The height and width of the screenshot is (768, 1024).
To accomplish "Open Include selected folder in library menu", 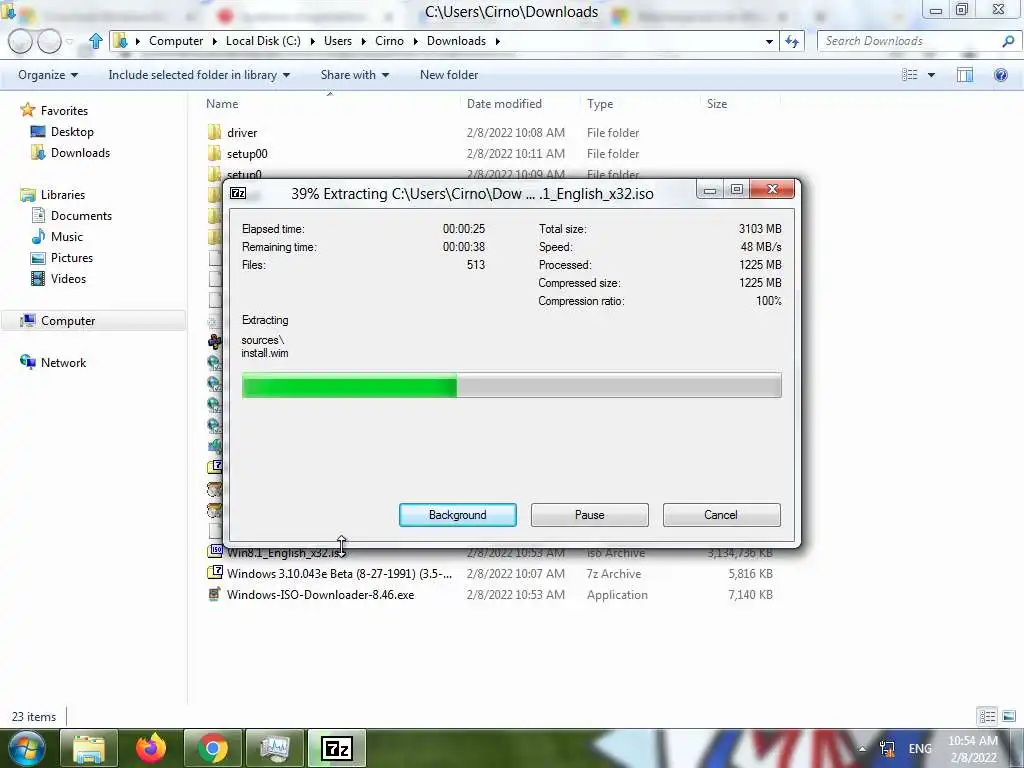I will (x=199, y=75).
